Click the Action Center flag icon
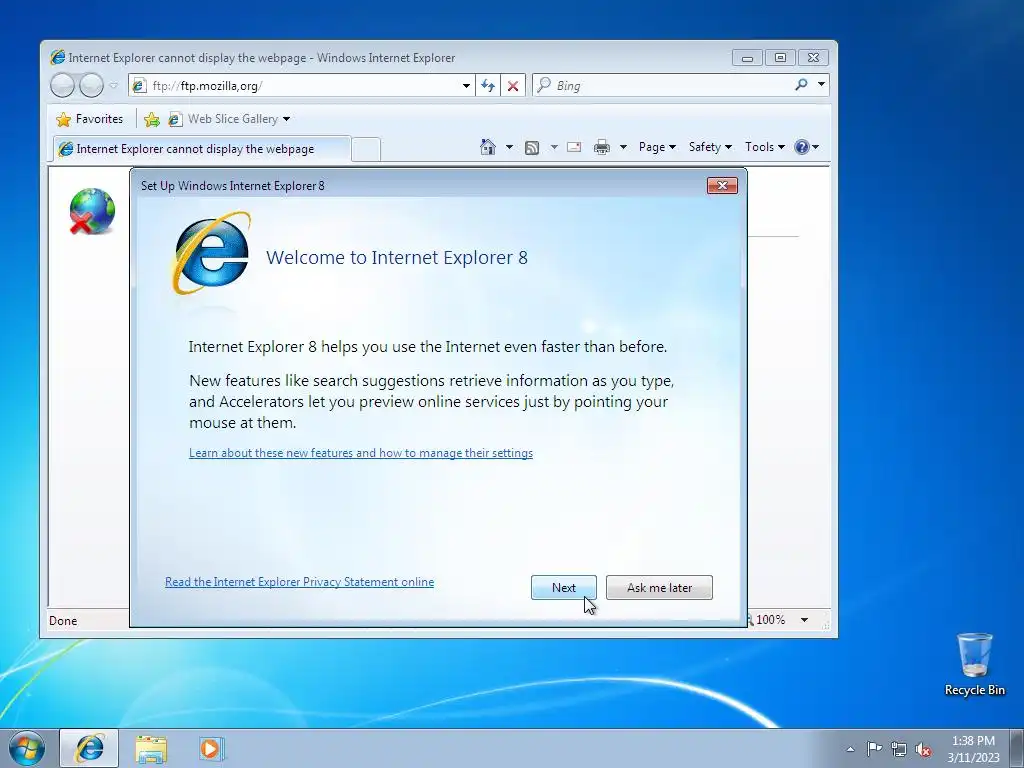The image size is (1024, 768). tap(874, 748)
